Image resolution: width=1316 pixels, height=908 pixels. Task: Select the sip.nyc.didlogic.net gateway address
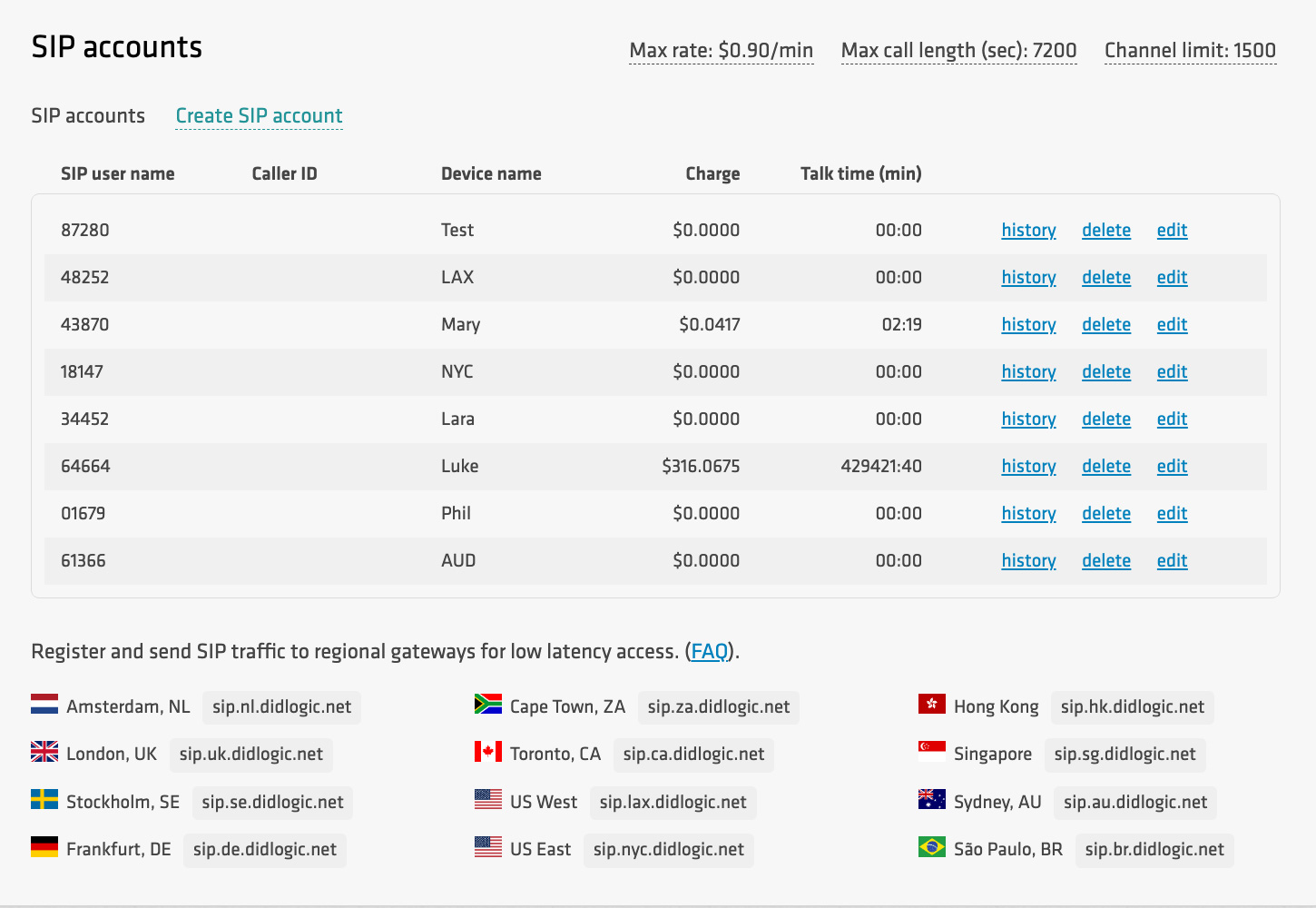(x=668, y=850)
